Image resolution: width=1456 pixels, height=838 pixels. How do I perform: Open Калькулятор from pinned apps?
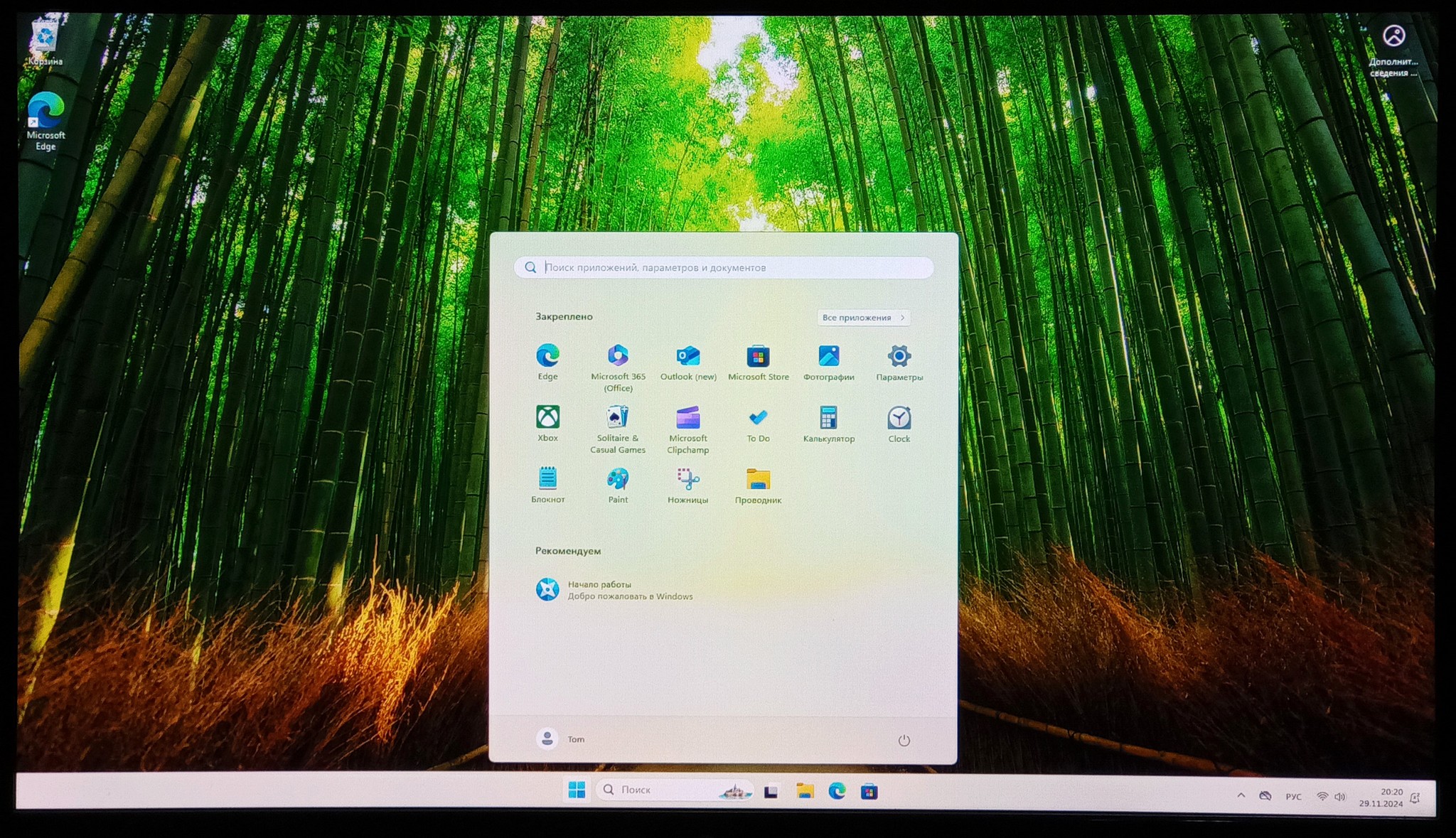coord(828,418)
